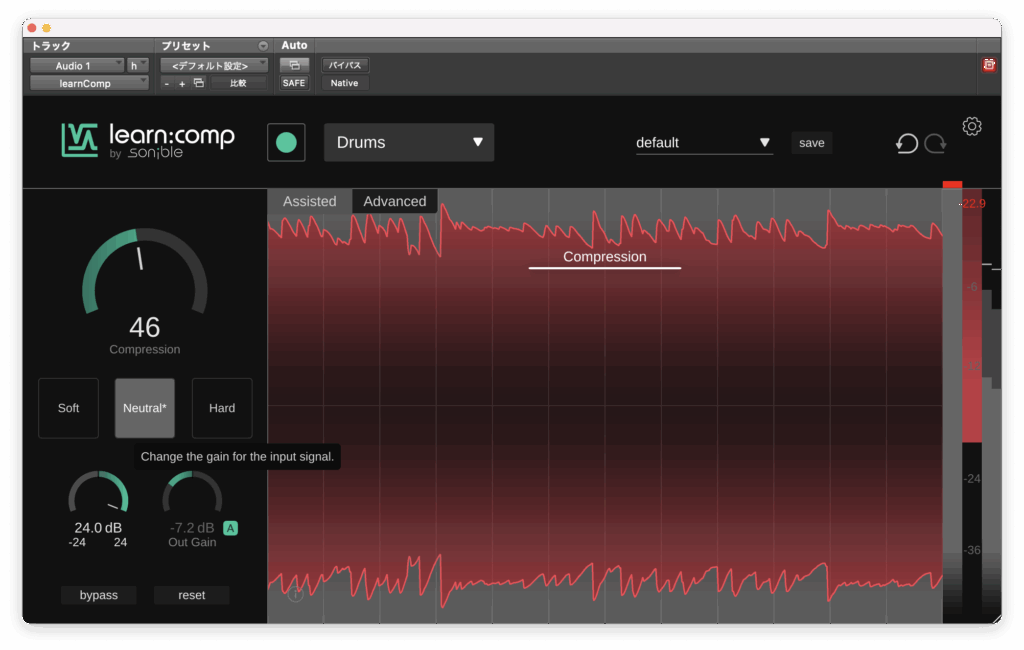This screenshot has height=650, width=1024.
Task: Reset the plugin parameters
Action: point(191,595)
